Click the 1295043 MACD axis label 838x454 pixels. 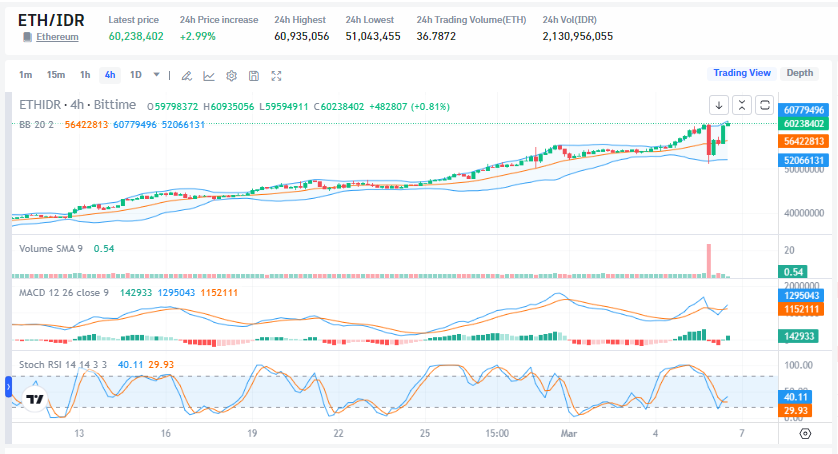pyautogui.click(x=802, y=296)
